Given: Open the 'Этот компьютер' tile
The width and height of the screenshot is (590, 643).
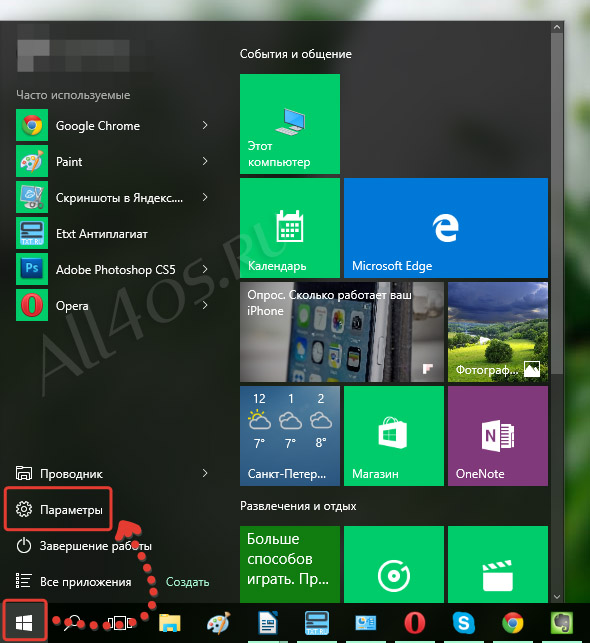Looking at the screenshot, I should (290, 124).
